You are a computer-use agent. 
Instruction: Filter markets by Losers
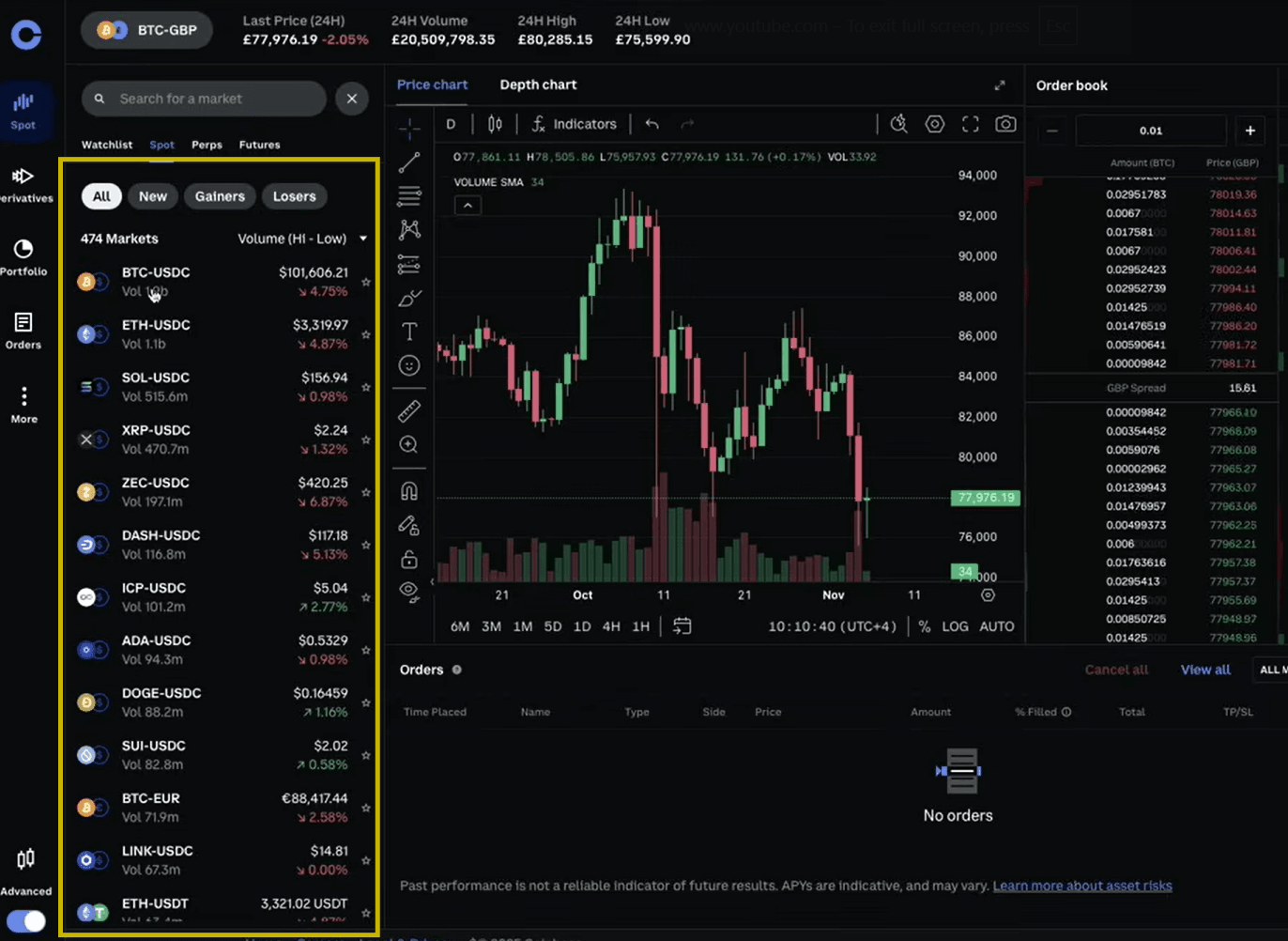pyautogui.click(x=294, y=196)
